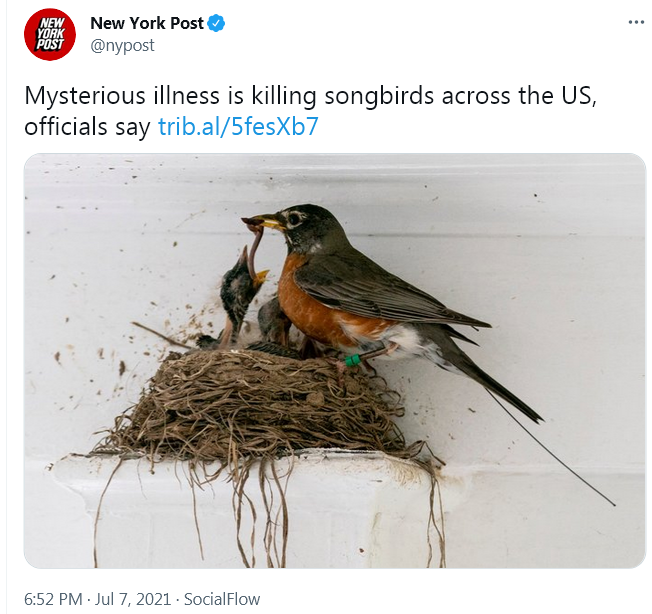Click the blue verified checkmark badge
The image size is (652, 614).
216,23
